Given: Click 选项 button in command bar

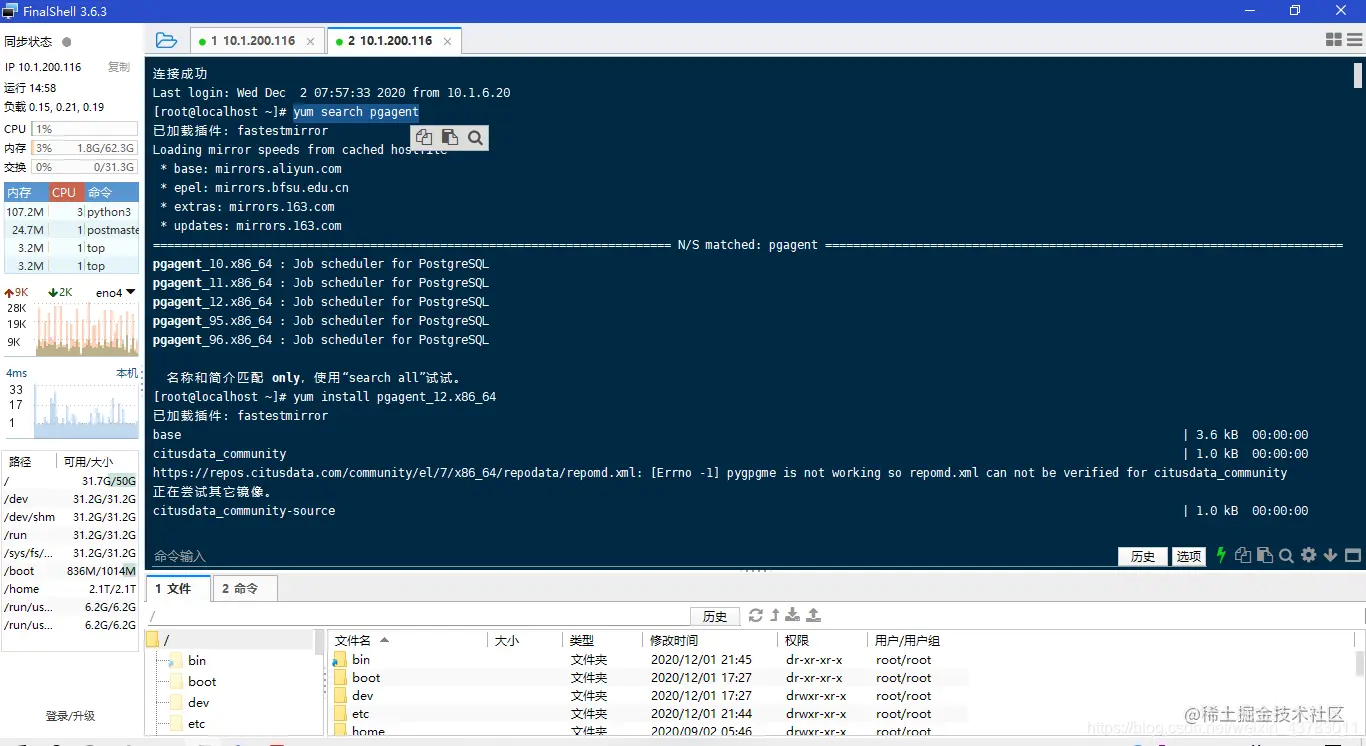Looking at the screenshot, I should click(x=1189, y=557).
